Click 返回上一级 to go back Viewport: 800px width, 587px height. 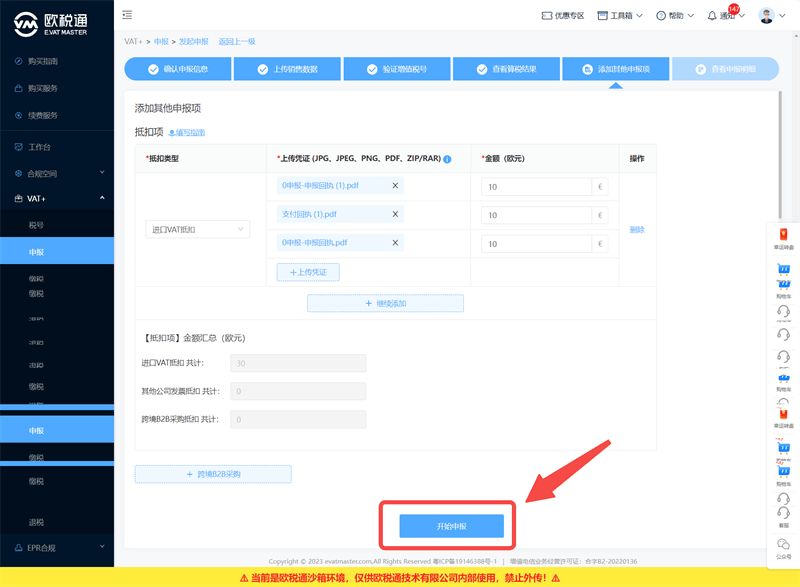[237, 41]
